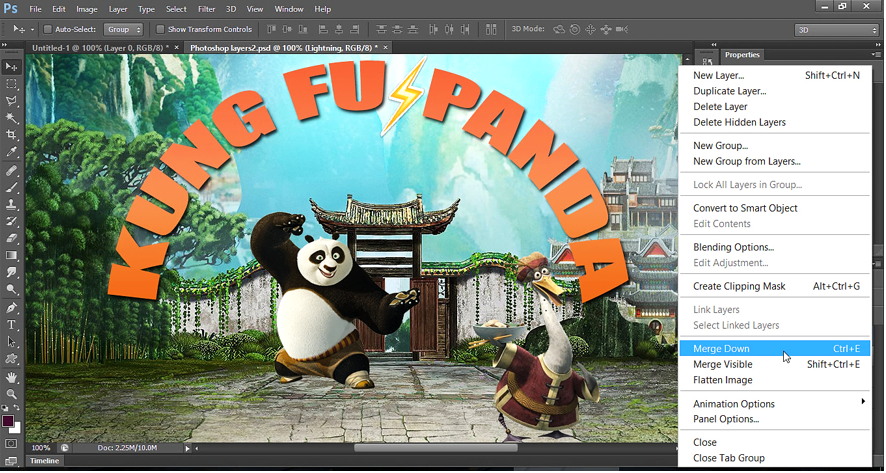Select the Hand tool
The height and width of the screenshot is (473, 886).
point(11,377)
